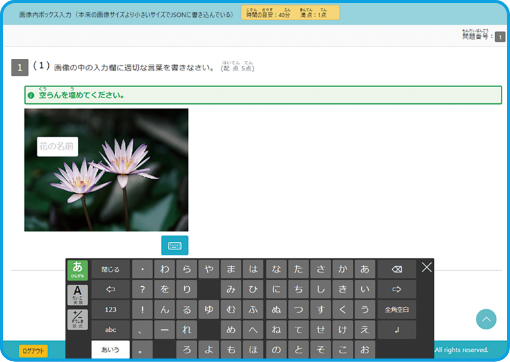This screenshot has width=510, height=362.
Task: Tap the は key
Action: tap(253, 269)
